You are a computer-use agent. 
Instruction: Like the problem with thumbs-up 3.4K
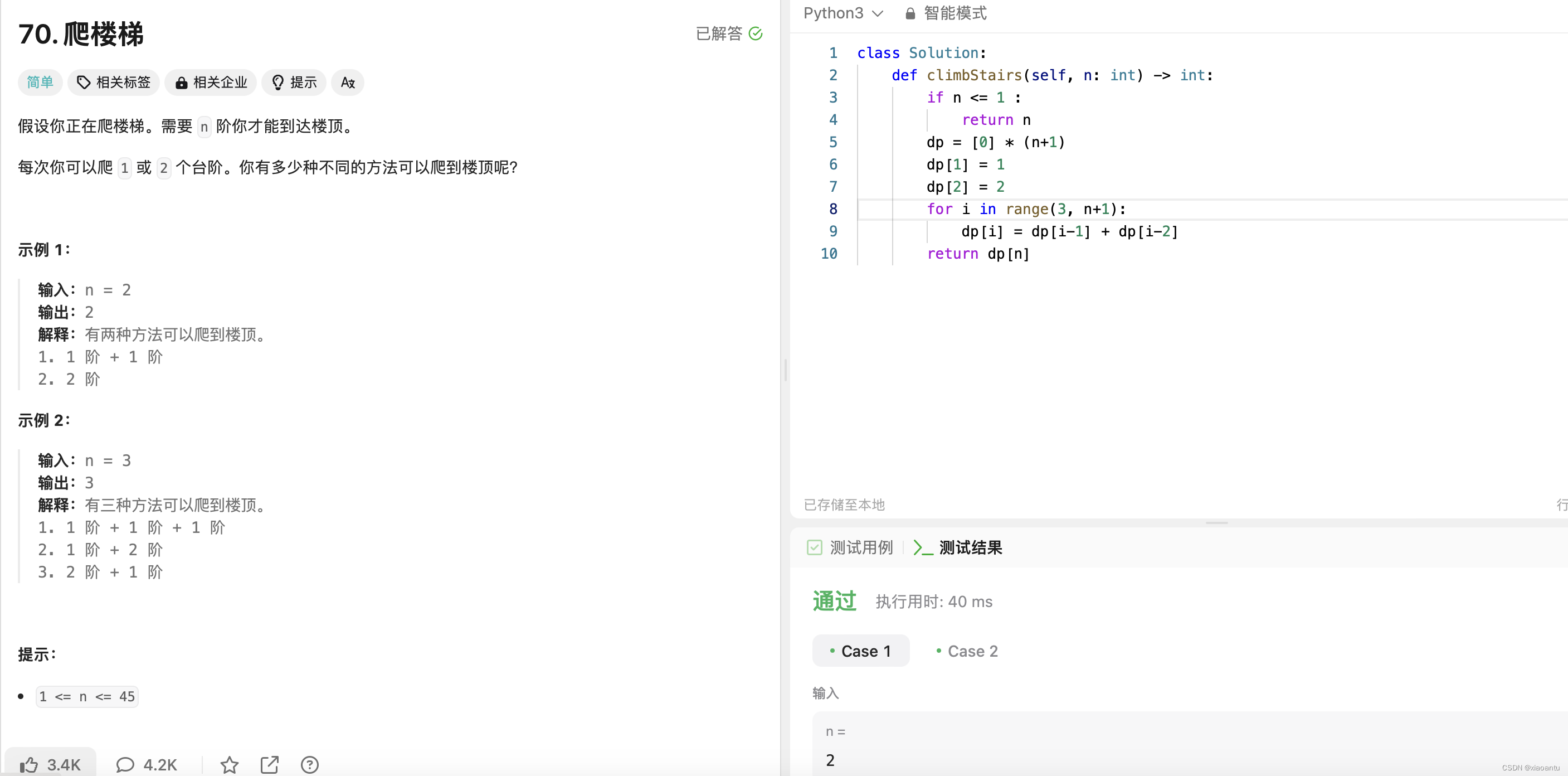tap(51, 764)
